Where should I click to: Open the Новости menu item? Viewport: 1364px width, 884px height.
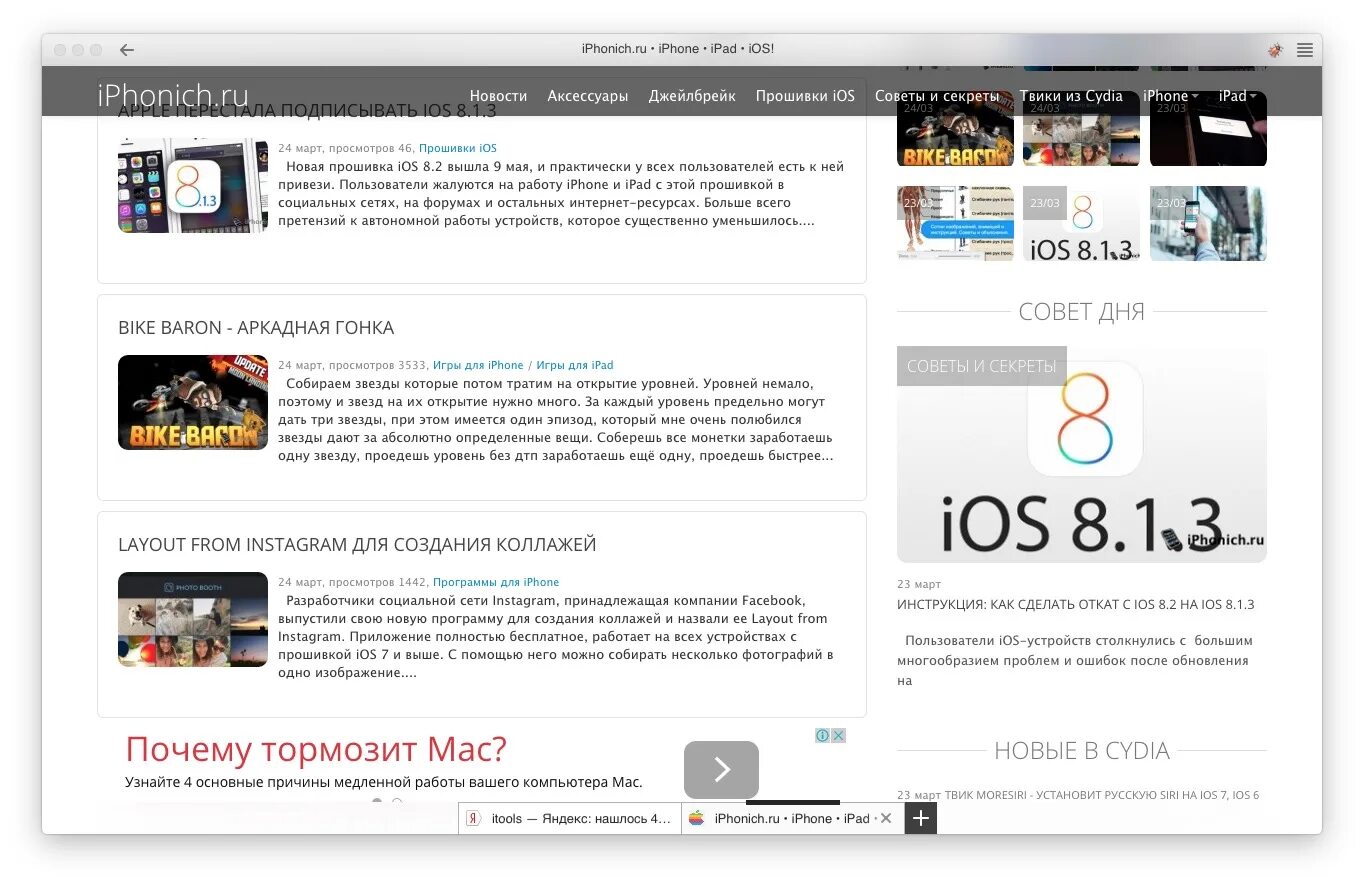click(x=498, y=96)
